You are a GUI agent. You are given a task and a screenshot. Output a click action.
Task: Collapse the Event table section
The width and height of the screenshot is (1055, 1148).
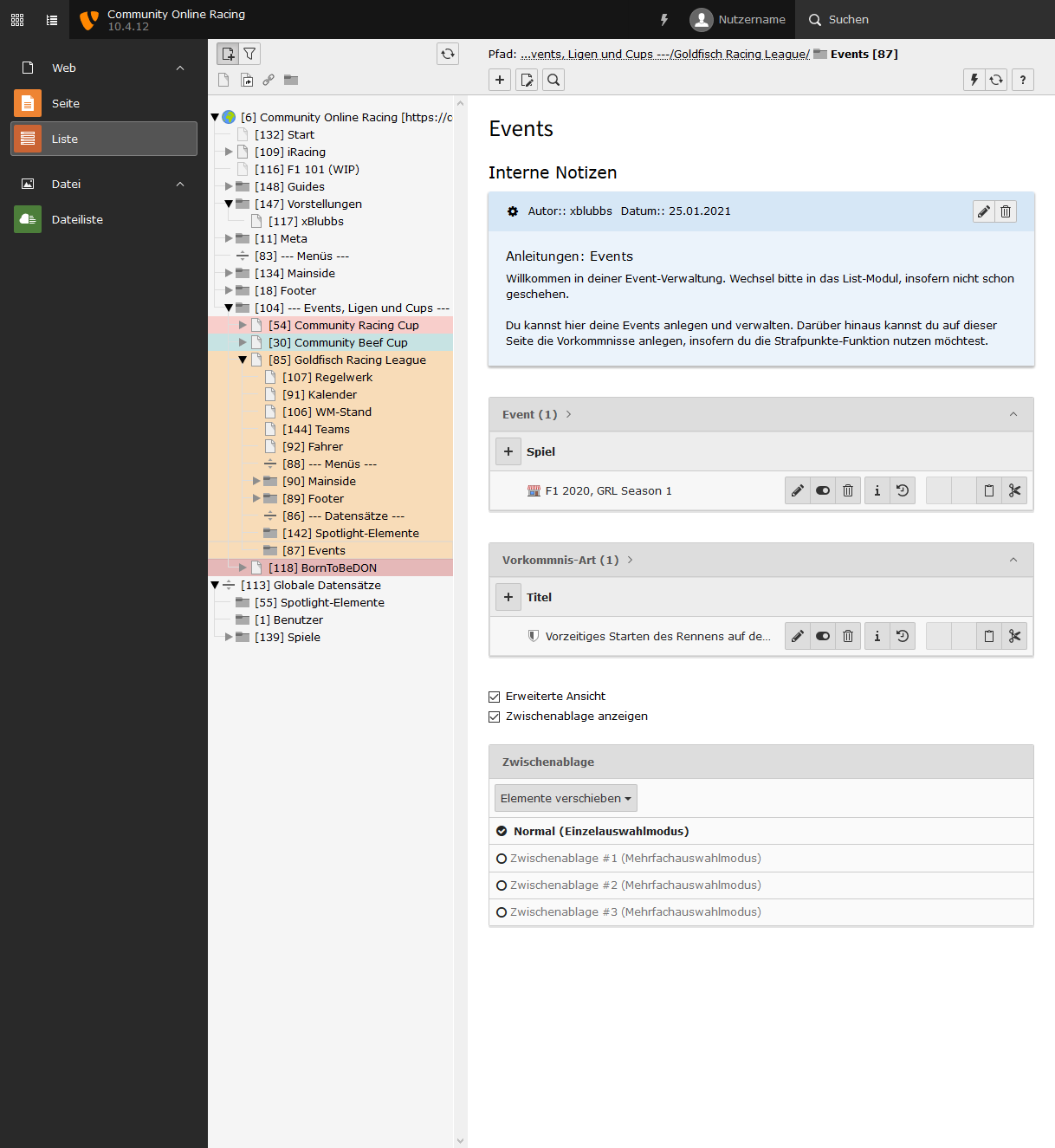point(1013,414)
